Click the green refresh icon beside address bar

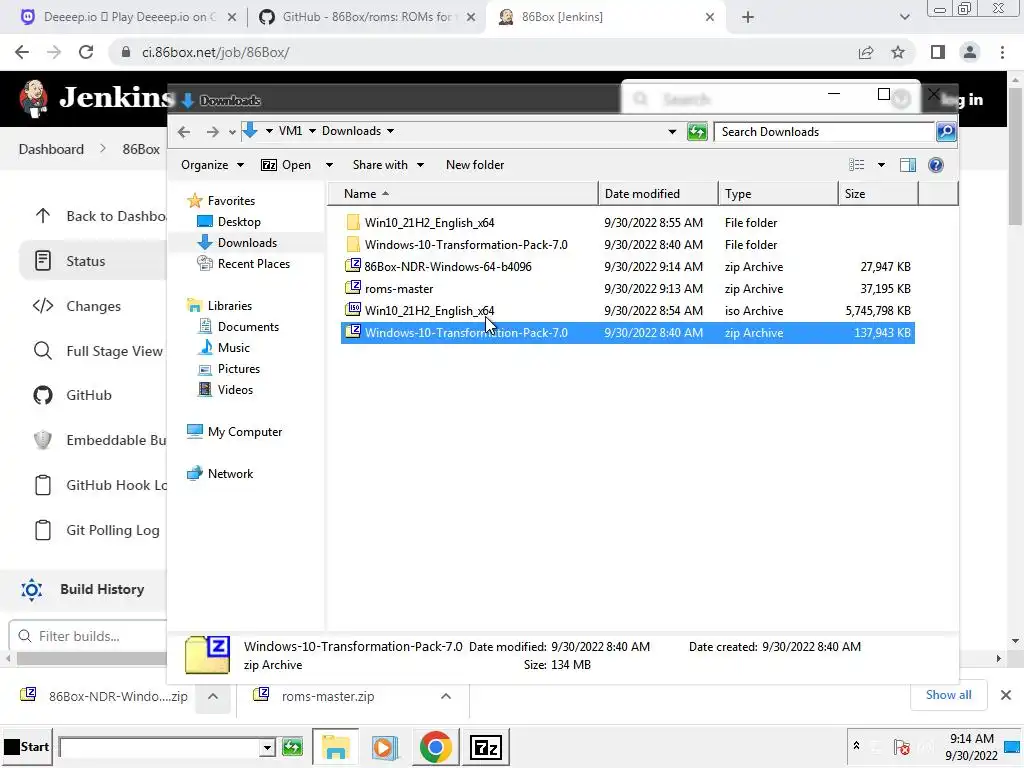(x=697, y=131)
